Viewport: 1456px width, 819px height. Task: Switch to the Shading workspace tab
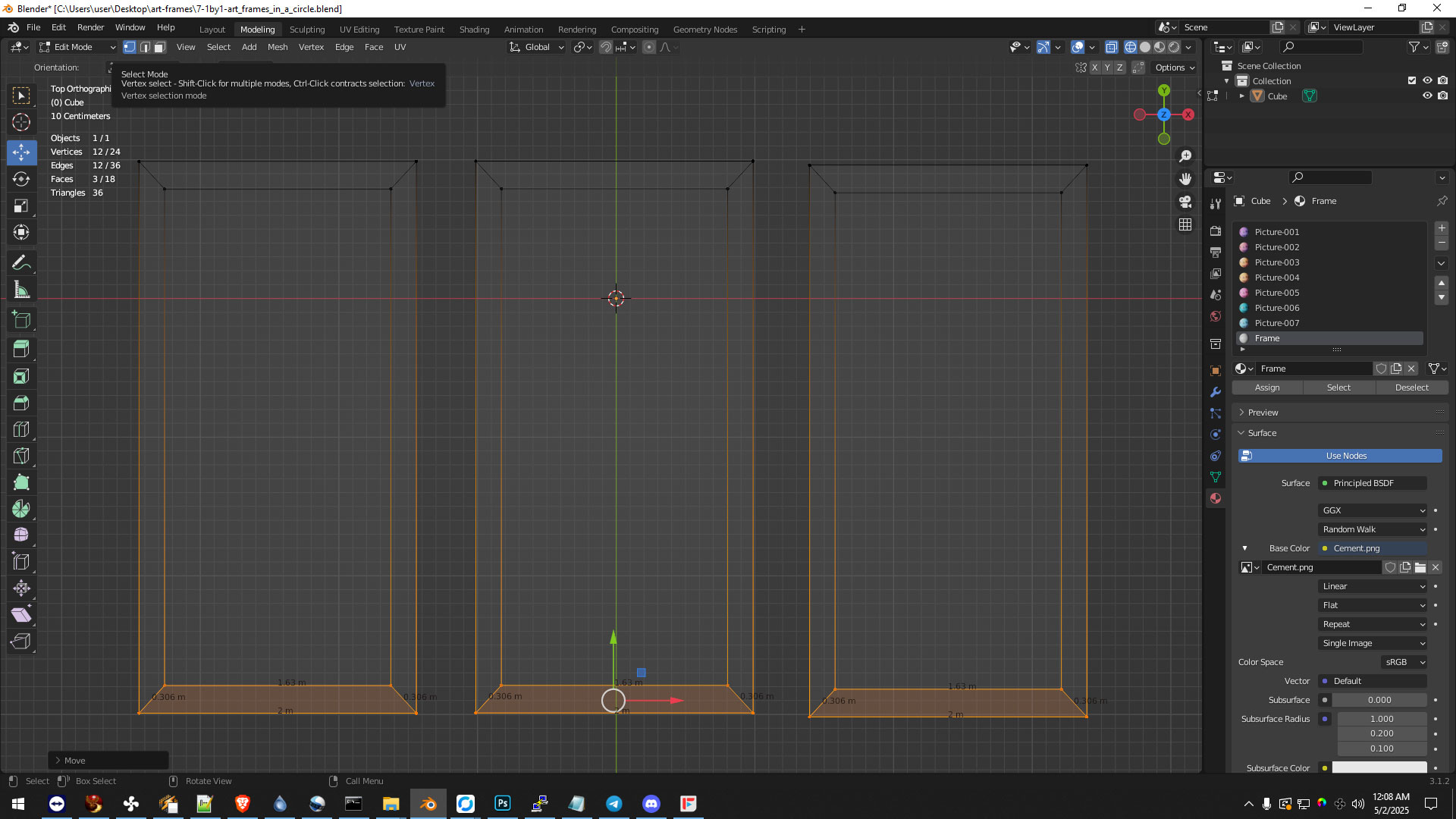(x=474, y=30)
